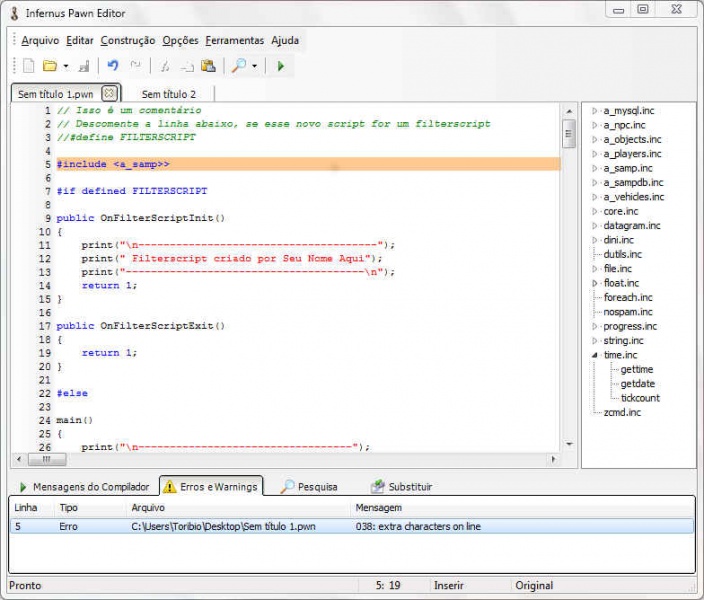Expand the a_samp.inc tree node
704x600 pixels.
(594, 169)
